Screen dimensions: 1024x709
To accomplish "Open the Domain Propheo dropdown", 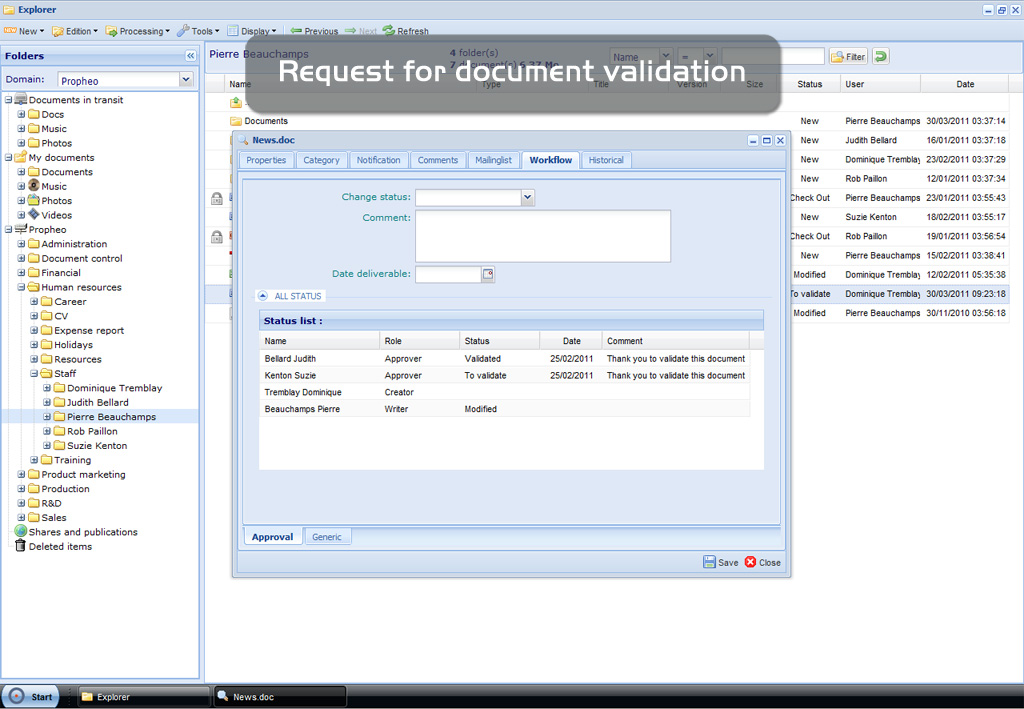I will pos(186,80).
